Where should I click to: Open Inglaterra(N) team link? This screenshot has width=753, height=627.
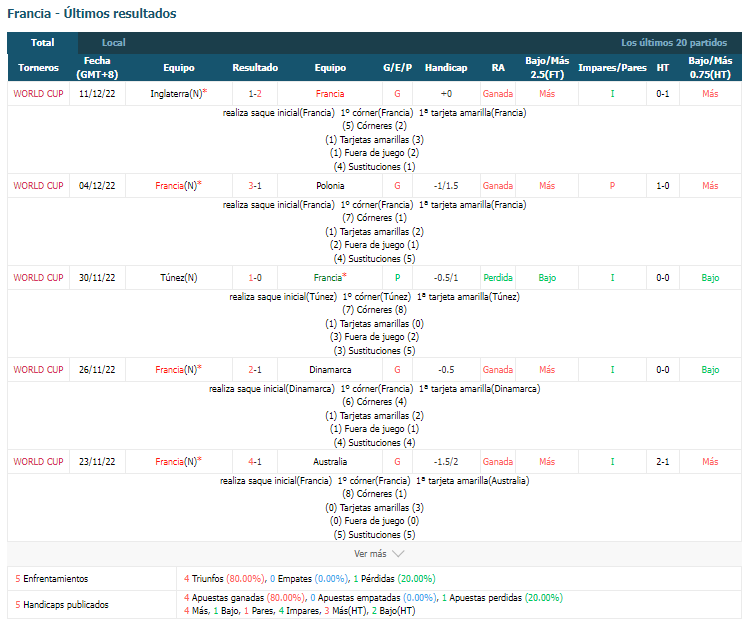(x=179, y=93)
